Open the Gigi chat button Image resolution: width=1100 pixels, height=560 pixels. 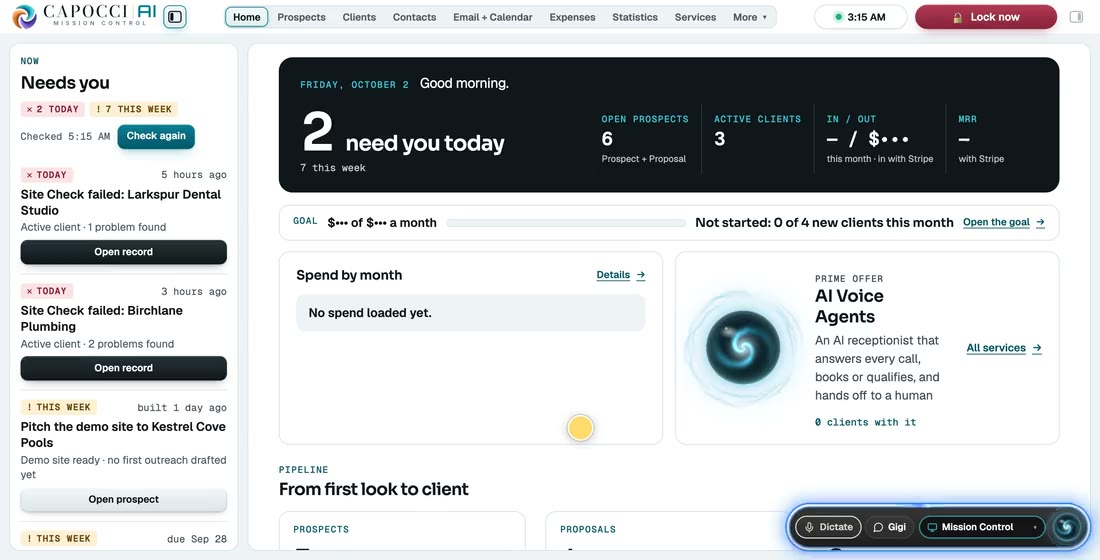coord(890,527)
